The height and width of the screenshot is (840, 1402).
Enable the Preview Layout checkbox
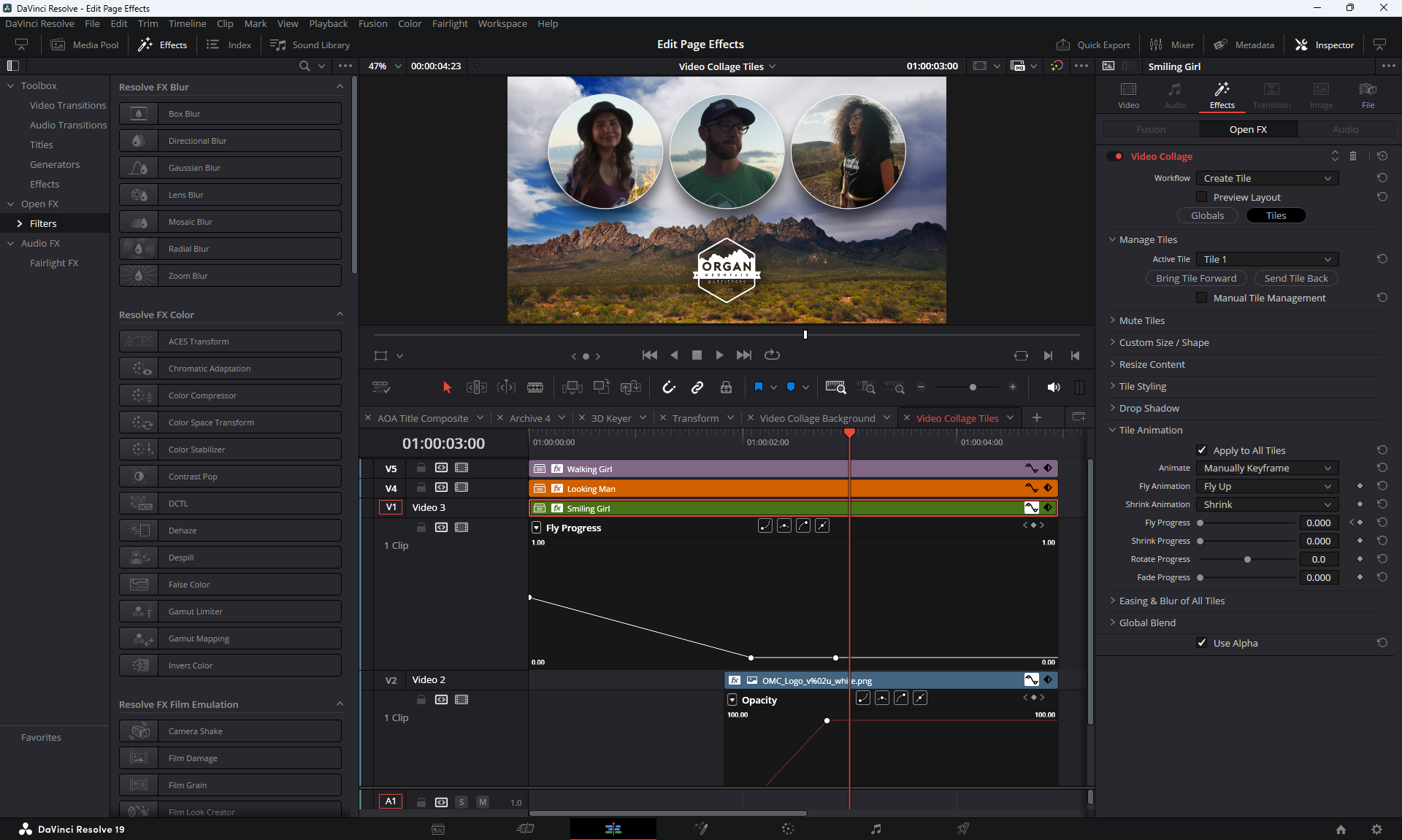click(x=1201, y=197)
